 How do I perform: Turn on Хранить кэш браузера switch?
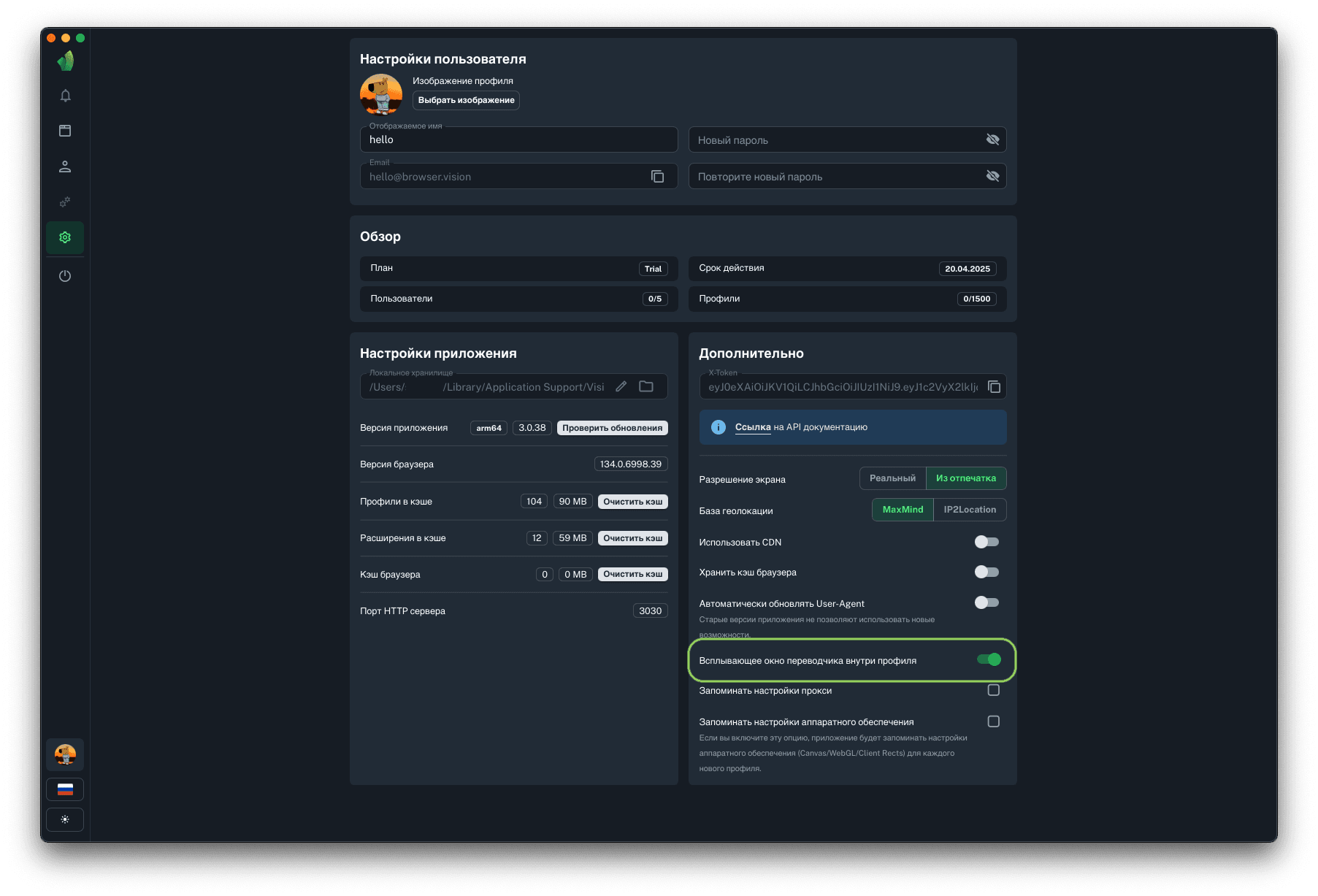[986, 572]
